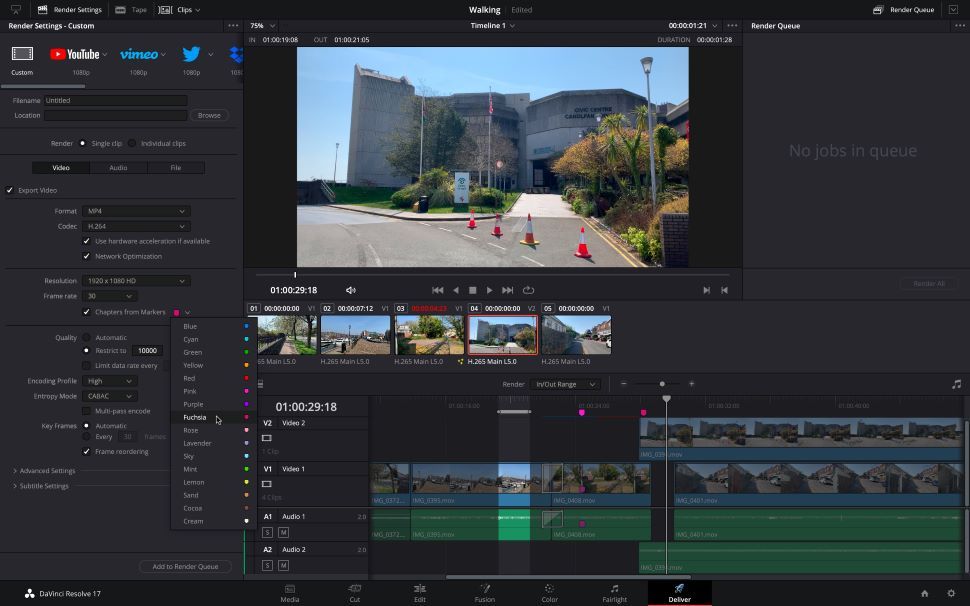Enable Multi-pass encode
The width and height of the screenshot is (970, 606).
(88, 410)
